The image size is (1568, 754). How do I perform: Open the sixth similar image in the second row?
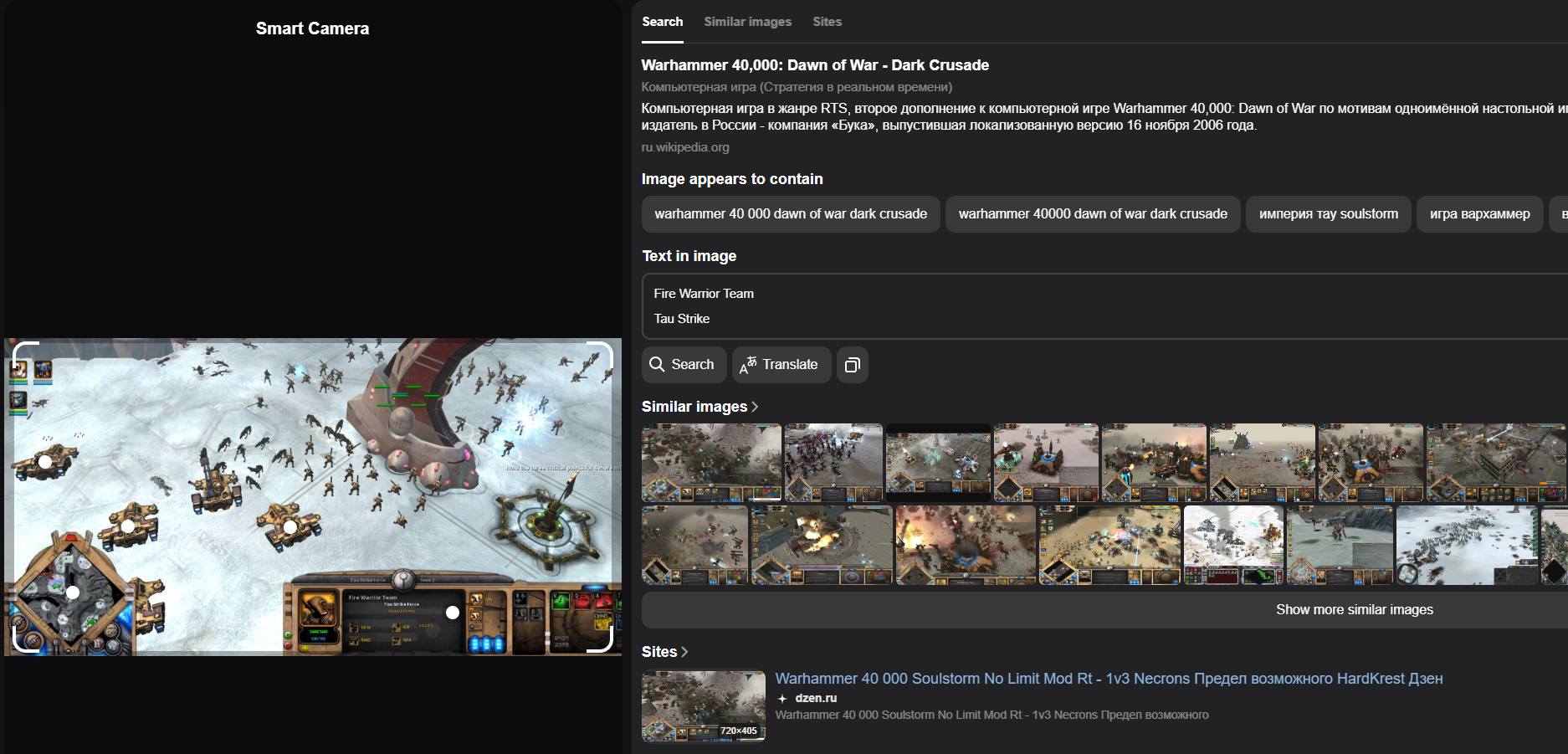1340,545
